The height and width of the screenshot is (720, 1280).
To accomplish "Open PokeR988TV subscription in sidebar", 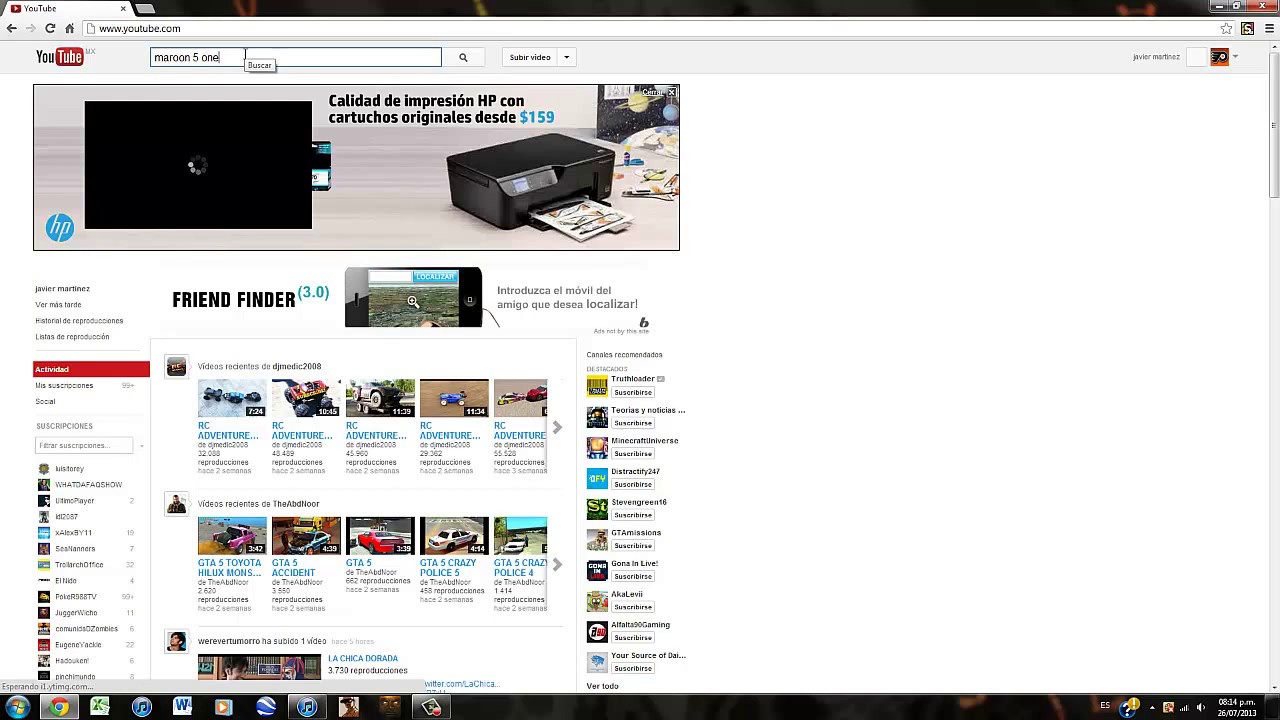I will pos(76,596).
